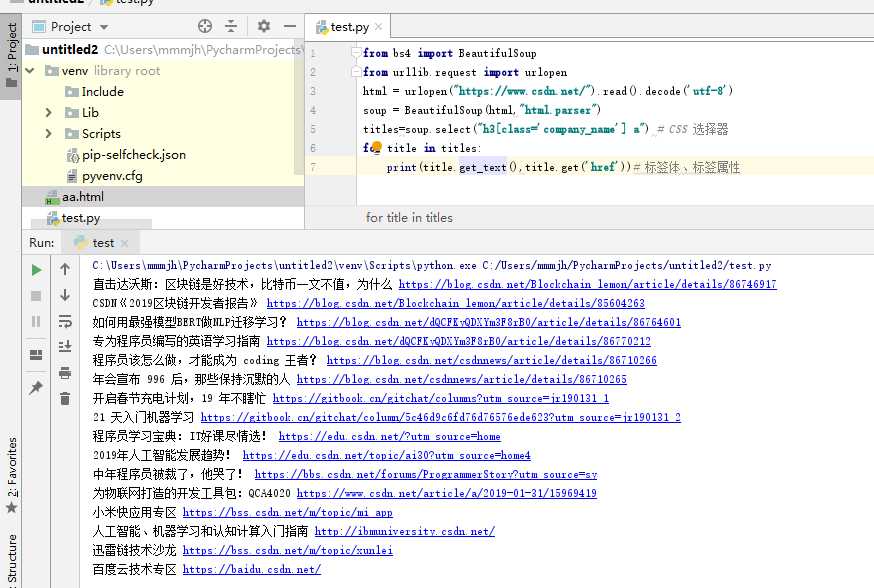Open Project panel settings gear
The image size is (874, 588).
coord(264,26)
